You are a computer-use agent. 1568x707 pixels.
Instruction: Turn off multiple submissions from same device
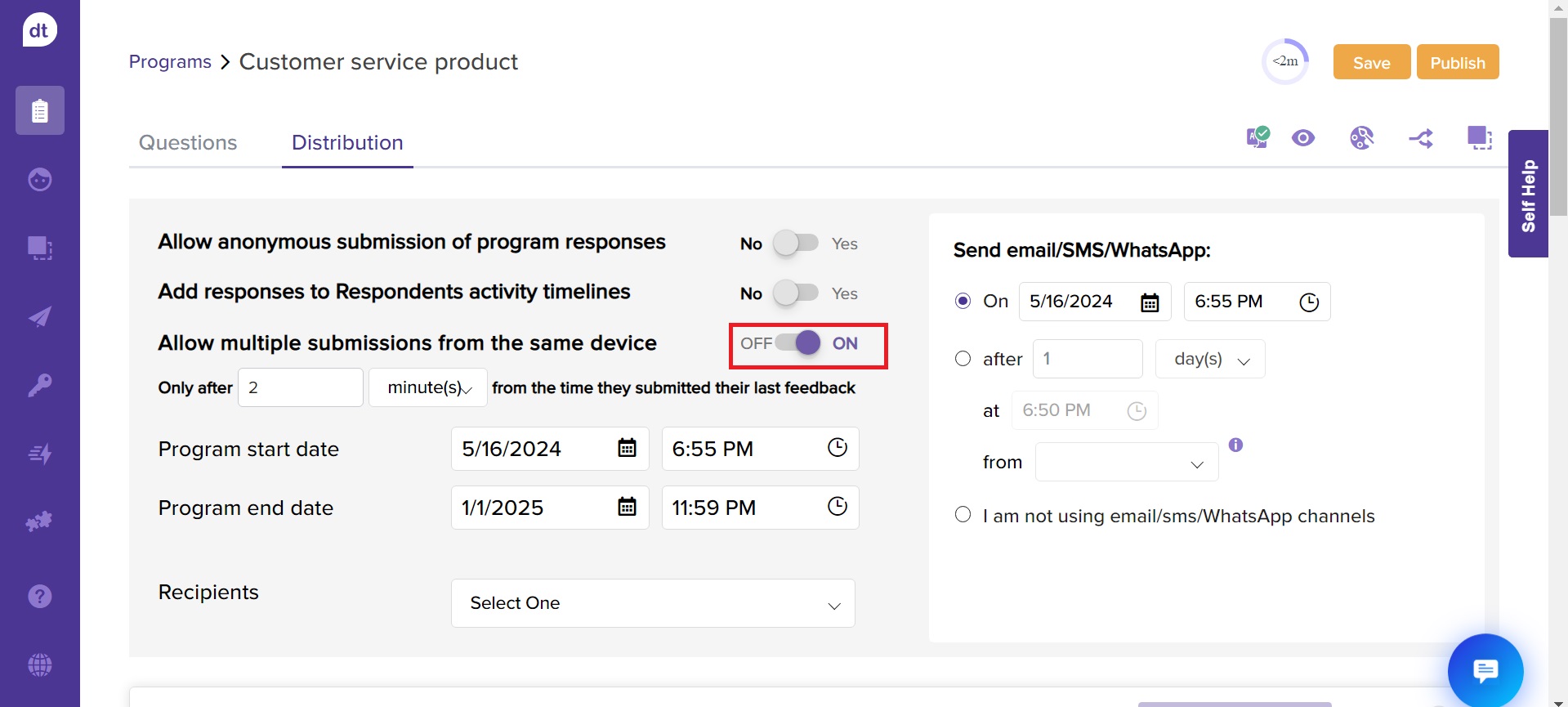point(797,343)
